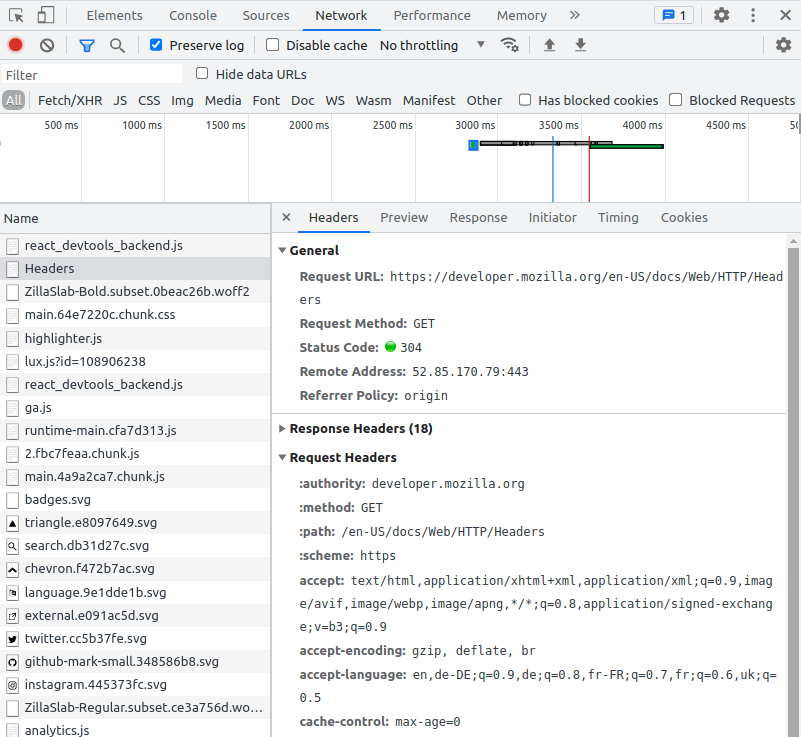
Task: Open the No throttling dropdown
Action: tap(432, 45)
